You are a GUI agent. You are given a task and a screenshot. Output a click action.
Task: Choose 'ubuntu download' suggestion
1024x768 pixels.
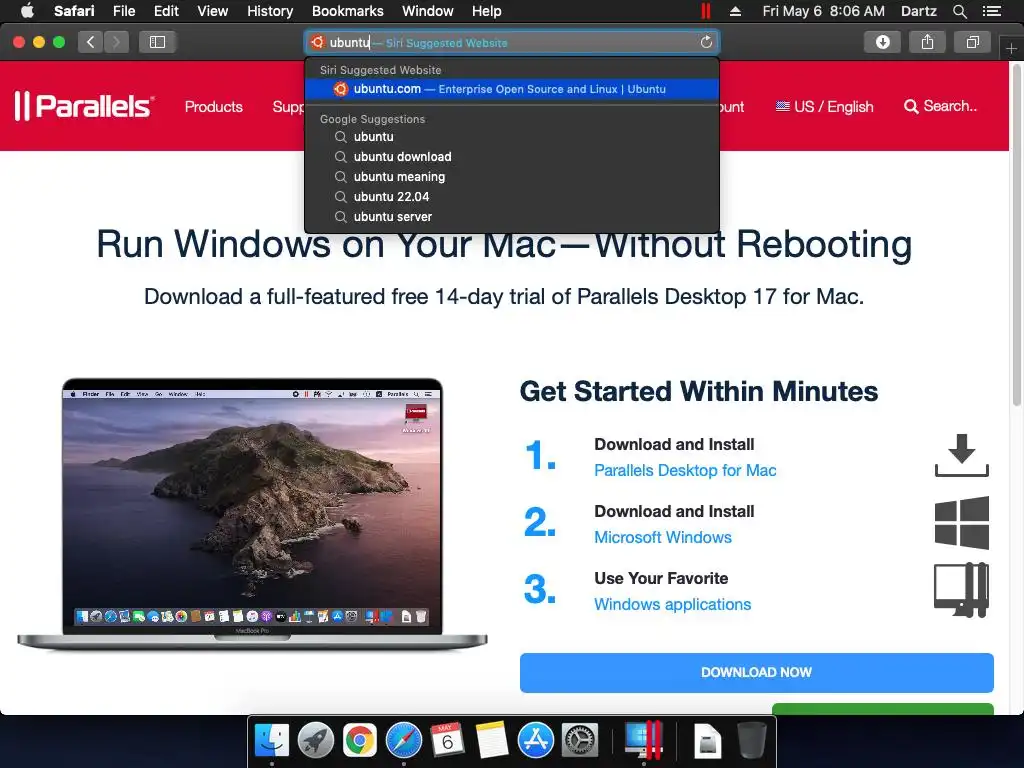coord(512,157)
